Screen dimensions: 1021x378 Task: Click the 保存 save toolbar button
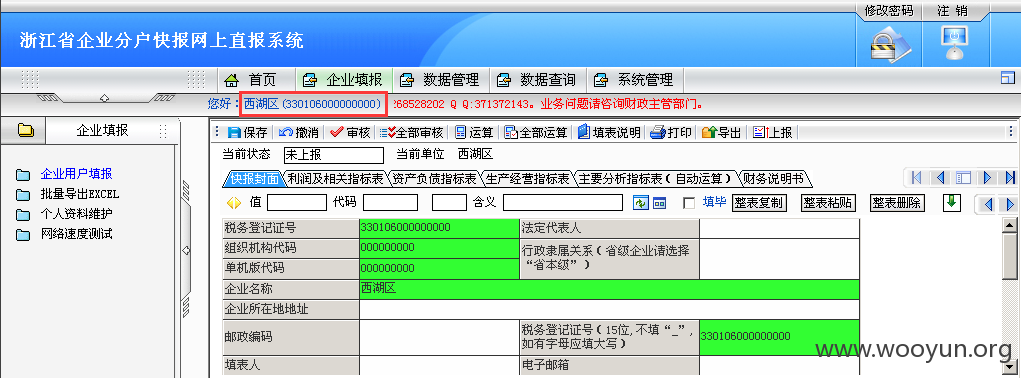(247, 133)
